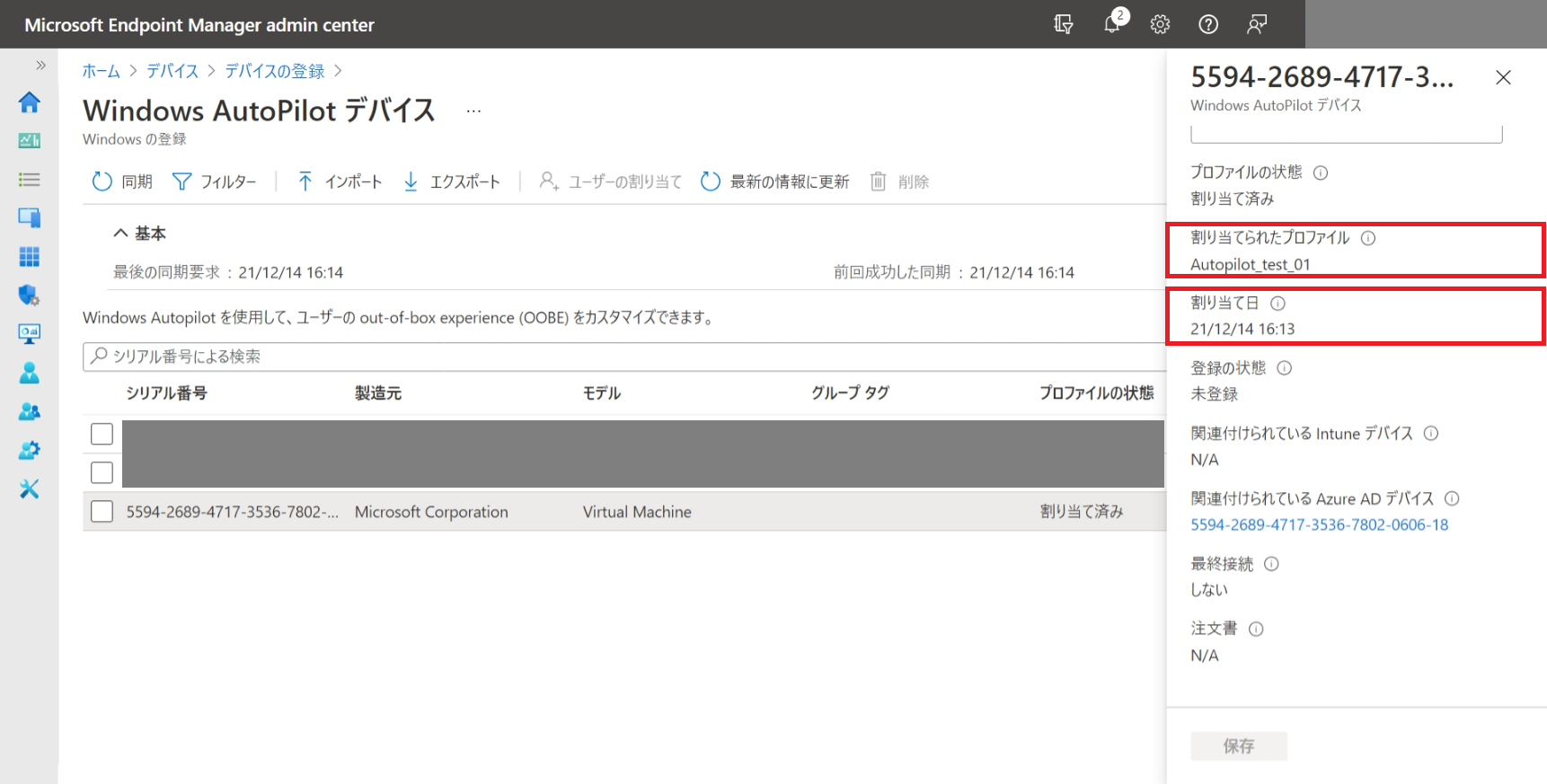Go to デバイス breadcrumb link
Viewport: 1547px width, 784px height.
(x=172, y=71)
